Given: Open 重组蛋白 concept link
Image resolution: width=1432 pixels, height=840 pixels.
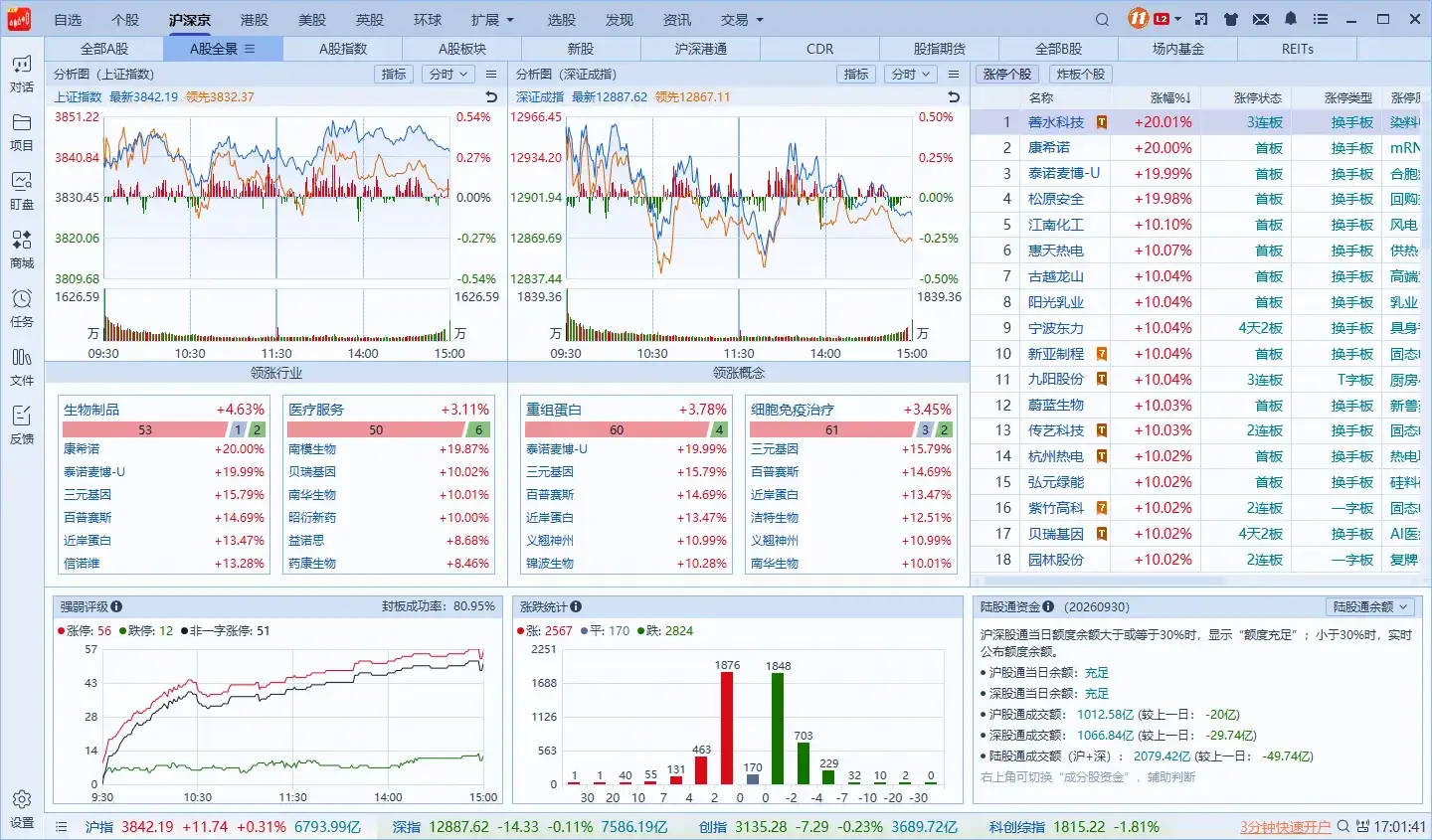Looking at the screenshot, I should [554, 410].
